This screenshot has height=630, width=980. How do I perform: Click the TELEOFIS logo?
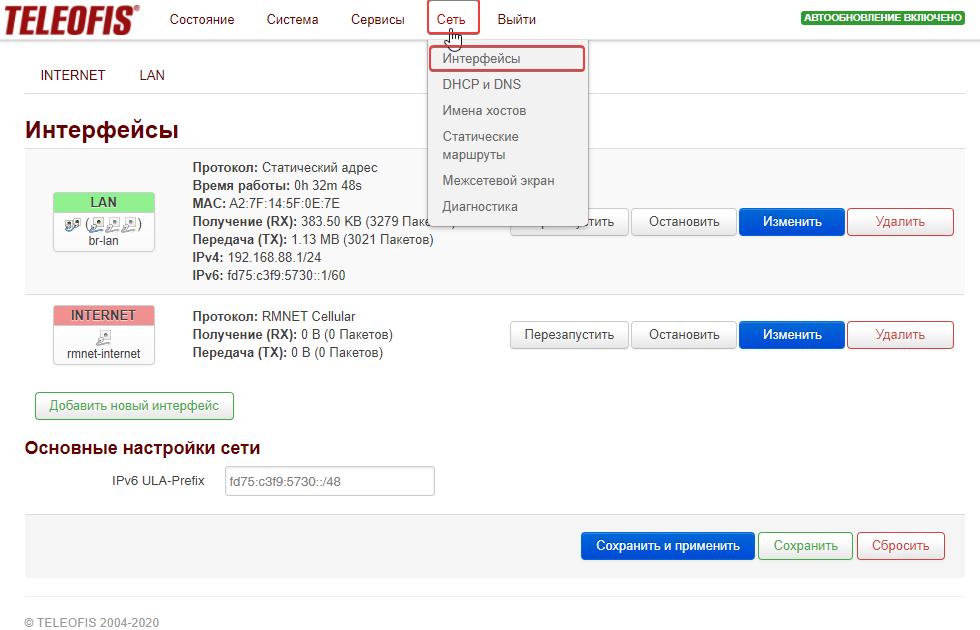pos(72,19)
